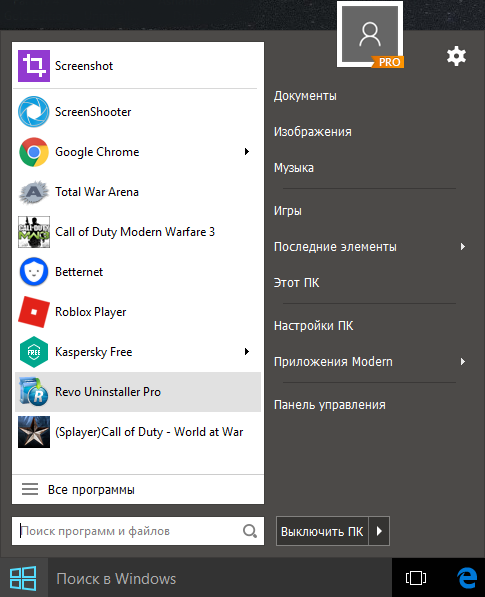Screen dimensions: 485x597
Task: Open the settings gear icon
Action: tap(456, 56)
